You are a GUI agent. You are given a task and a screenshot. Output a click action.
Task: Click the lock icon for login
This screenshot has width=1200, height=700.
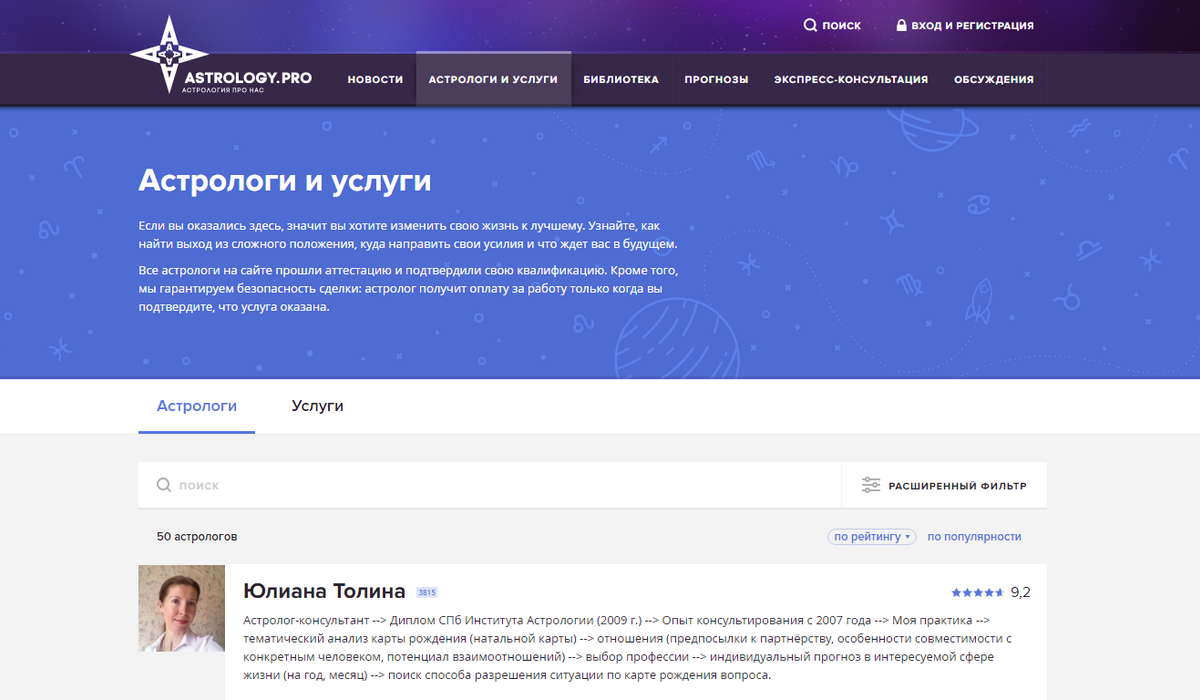[901, 25]
